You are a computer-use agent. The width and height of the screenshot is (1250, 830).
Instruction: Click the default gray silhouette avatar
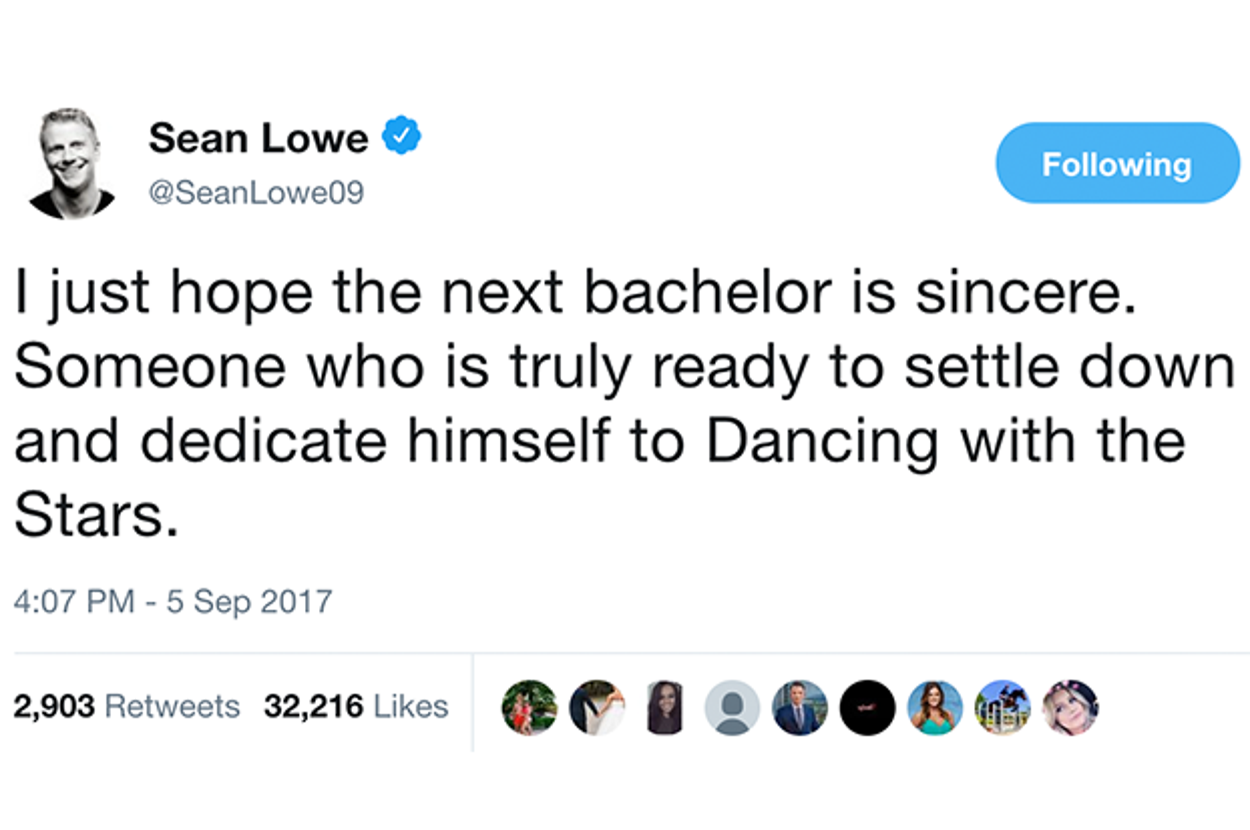pos(732,708)
